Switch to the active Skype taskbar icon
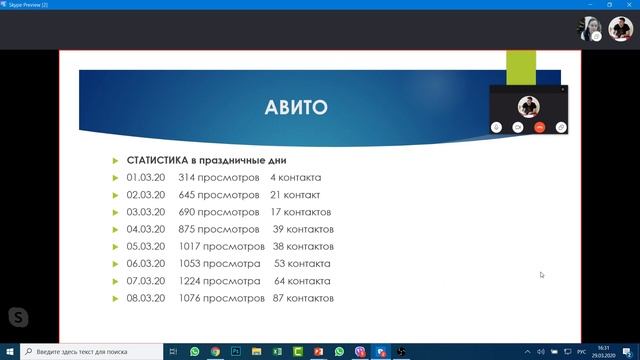Image resolution: width=640 pixels, height=360 pixels. 381,351
